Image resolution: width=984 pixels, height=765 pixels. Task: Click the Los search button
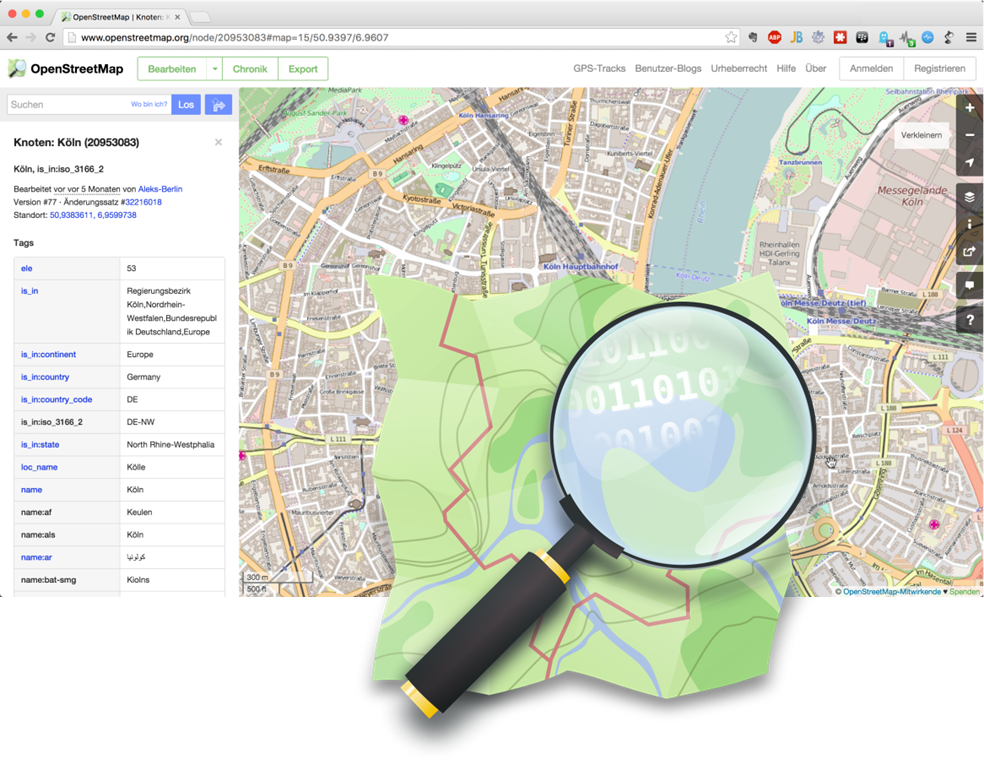(186, 105)
